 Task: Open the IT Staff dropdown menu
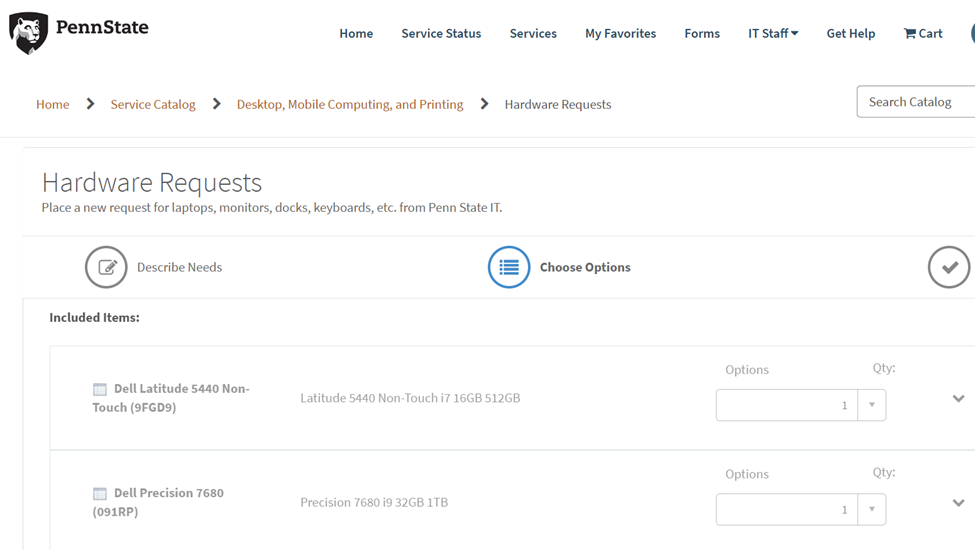pyautogui.click(x=773, y=34)
